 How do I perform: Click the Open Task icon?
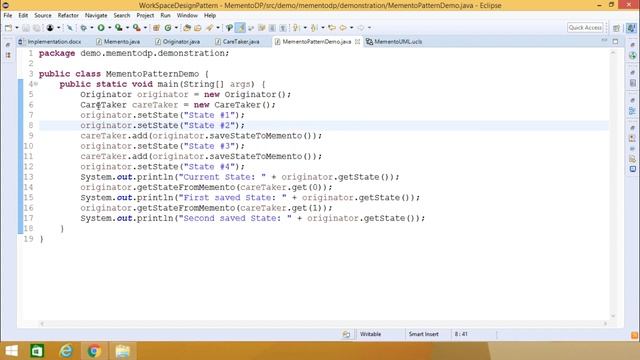point(198,28)
